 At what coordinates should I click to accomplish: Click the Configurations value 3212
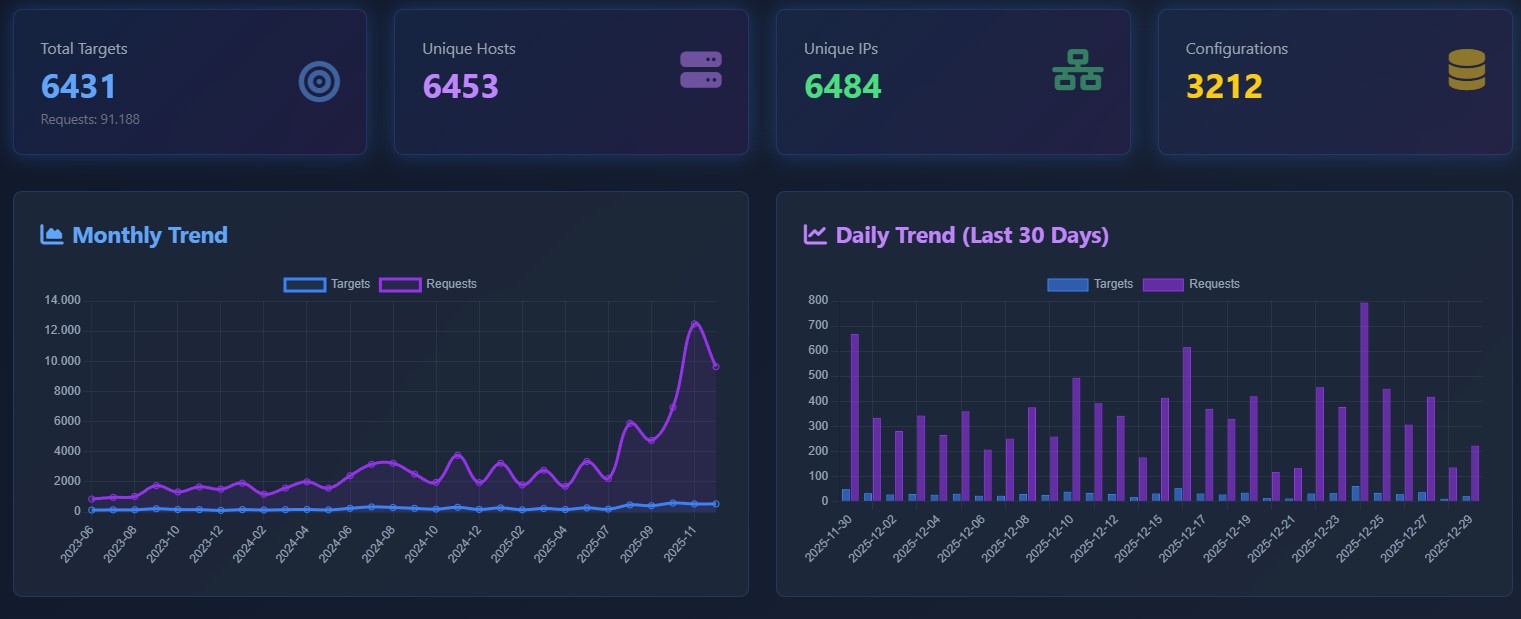point(1224,87)
